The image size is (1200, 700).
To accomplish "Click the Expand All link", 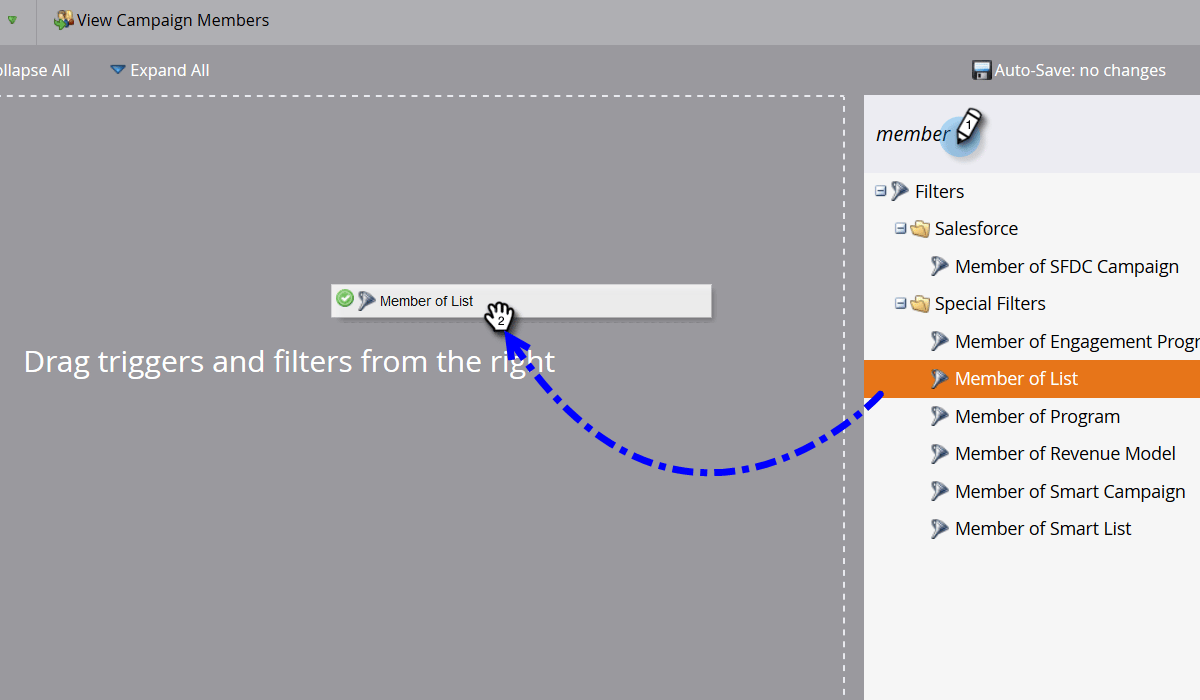I will [169, 69].
